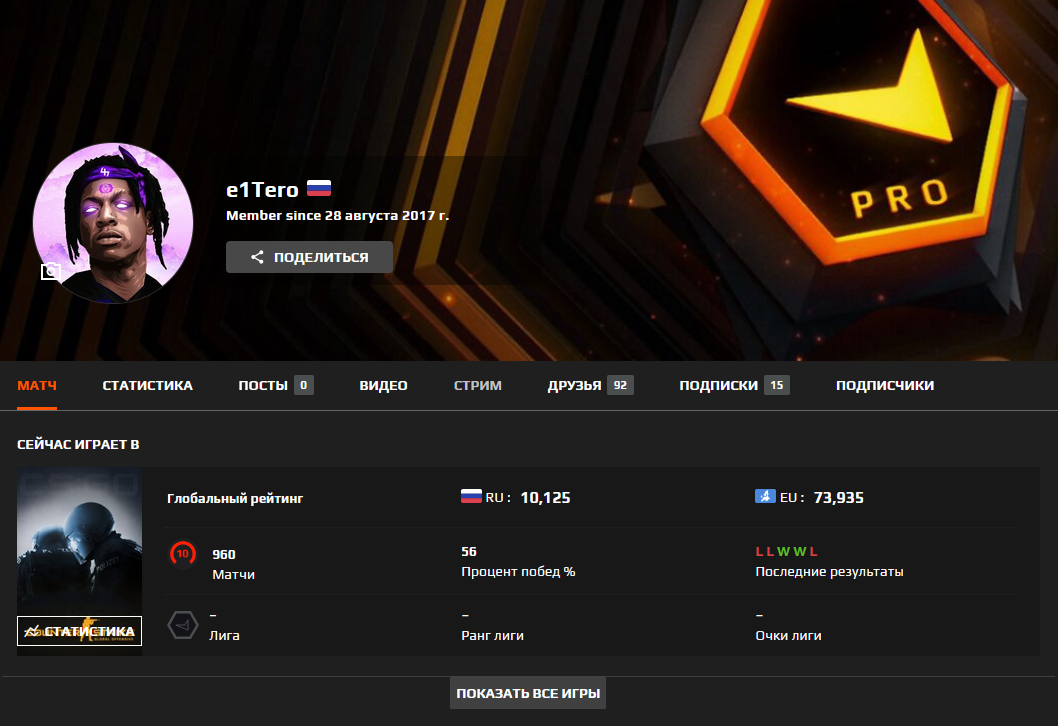Click the camera icon on the avatar
Image resolution: width=1058 pixels, height=726 pixels.
pos(51,271)
